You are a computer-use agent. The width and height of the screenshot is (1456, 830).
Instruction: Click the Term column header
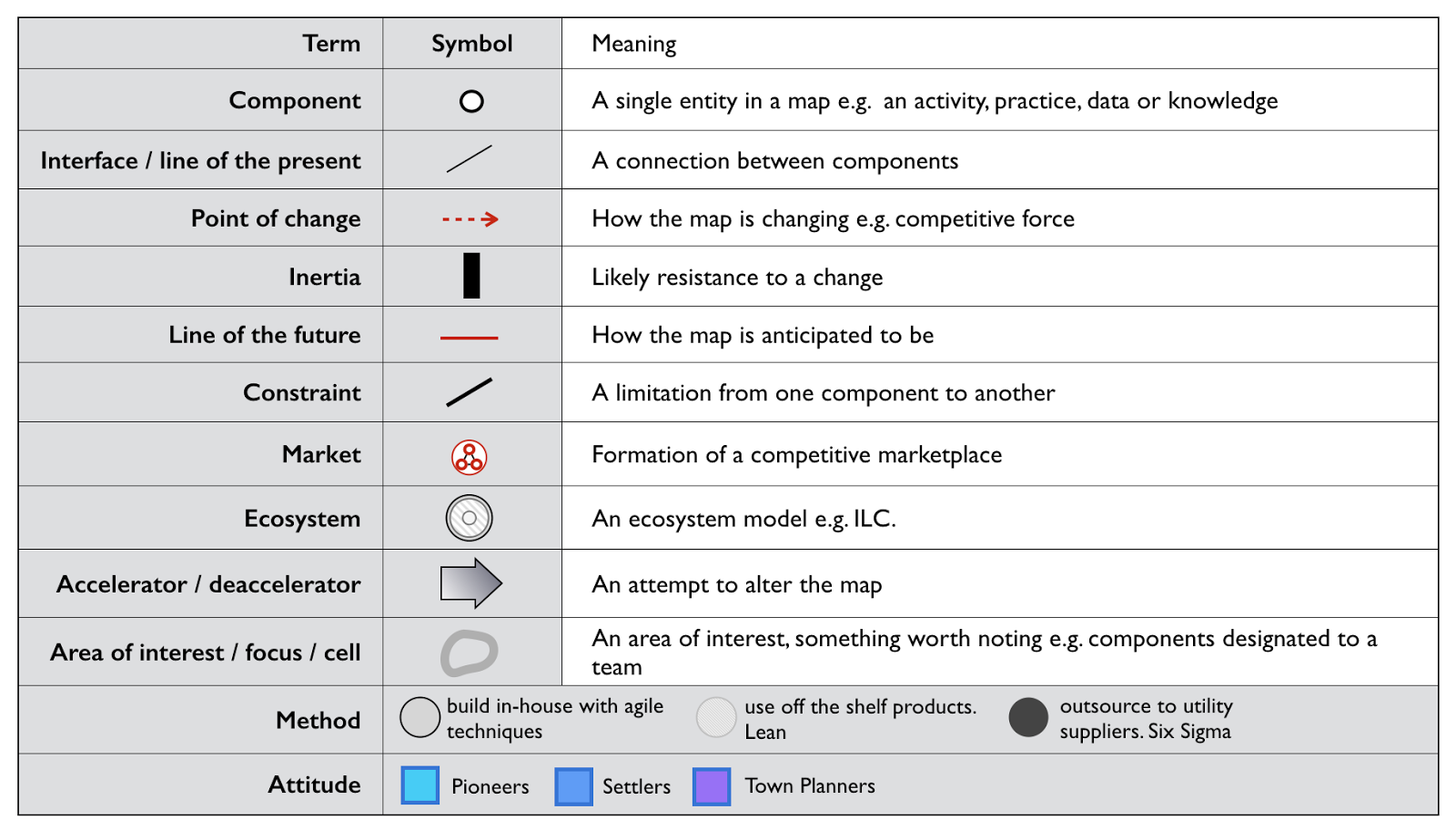(x=331, y=44)
